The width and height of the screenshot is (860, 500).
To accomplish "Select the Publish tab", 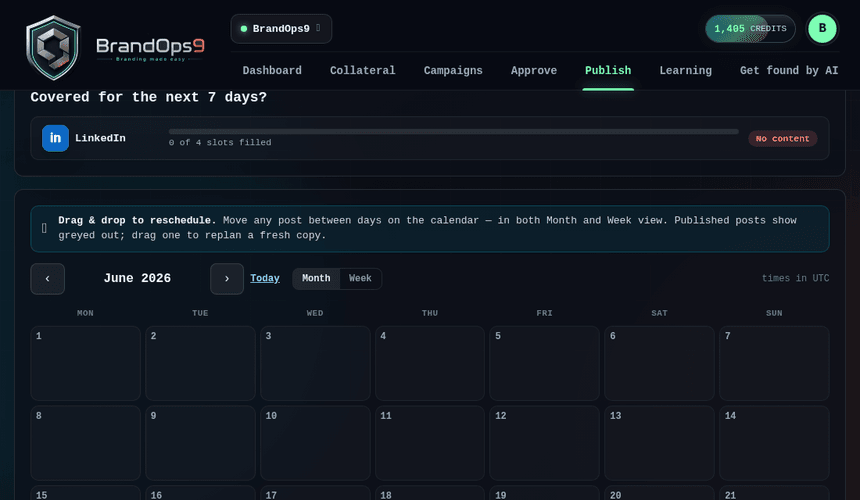I will click(608, 71).
